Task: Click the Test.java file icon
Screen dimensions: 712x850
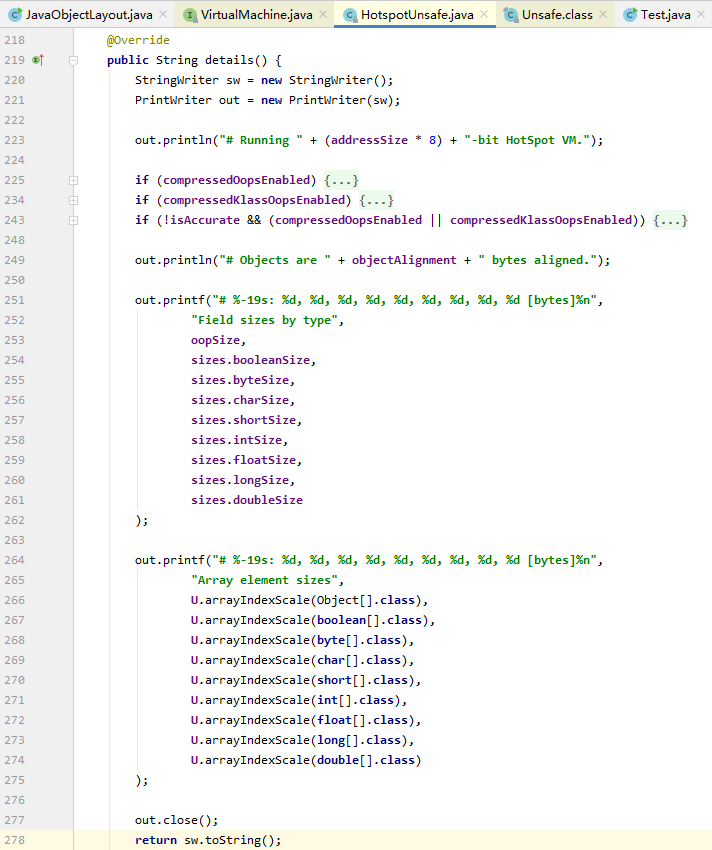Action: point(630,15)
